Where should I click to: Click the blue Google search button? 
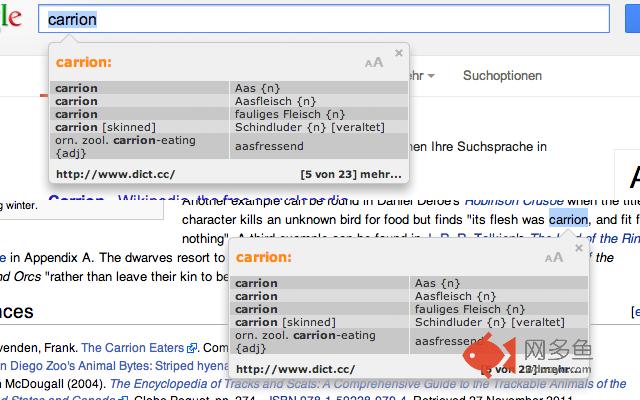pos(632,19)
